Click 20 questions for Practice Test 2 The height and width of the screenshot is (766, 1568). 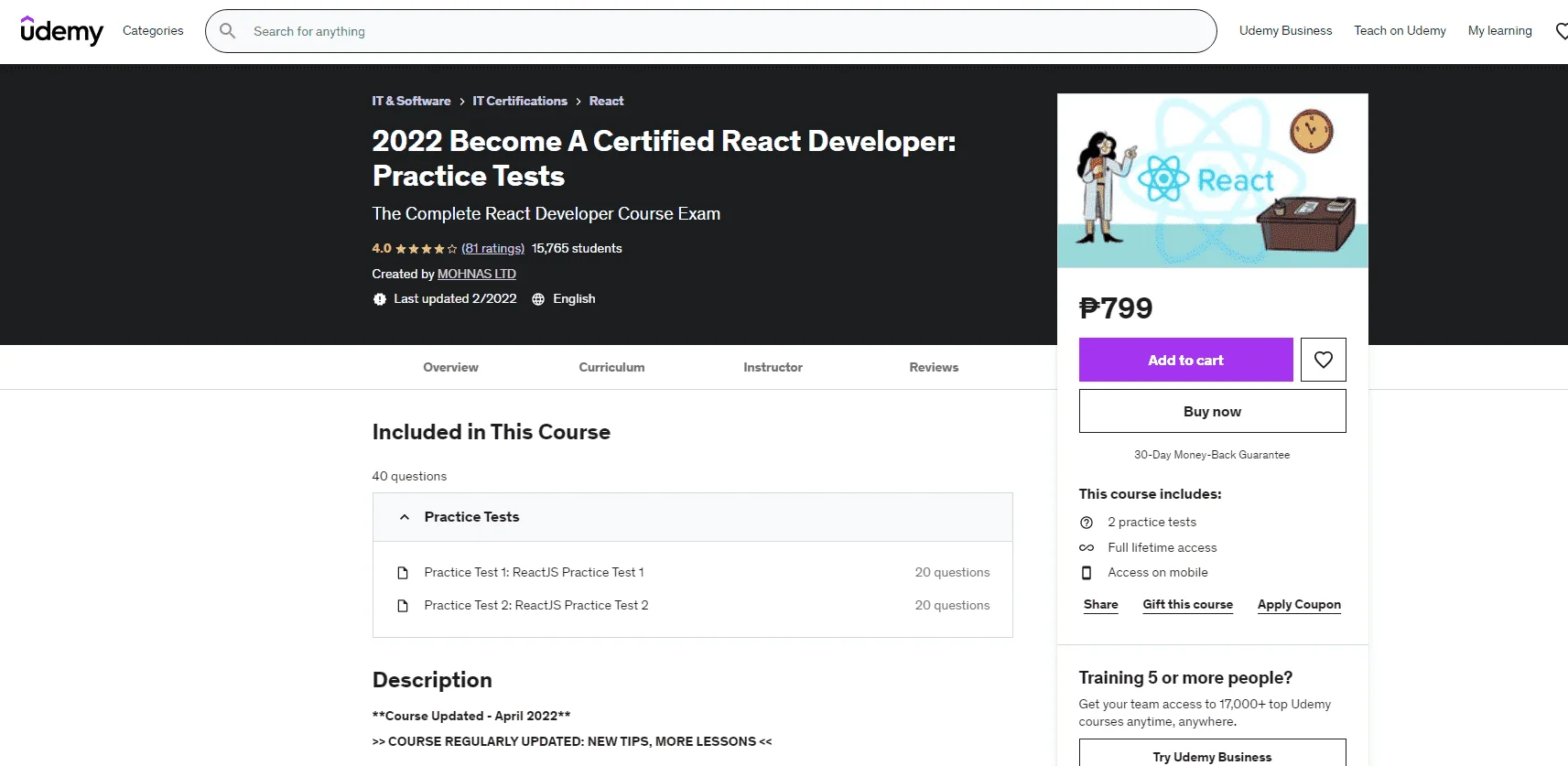point(952,606)
